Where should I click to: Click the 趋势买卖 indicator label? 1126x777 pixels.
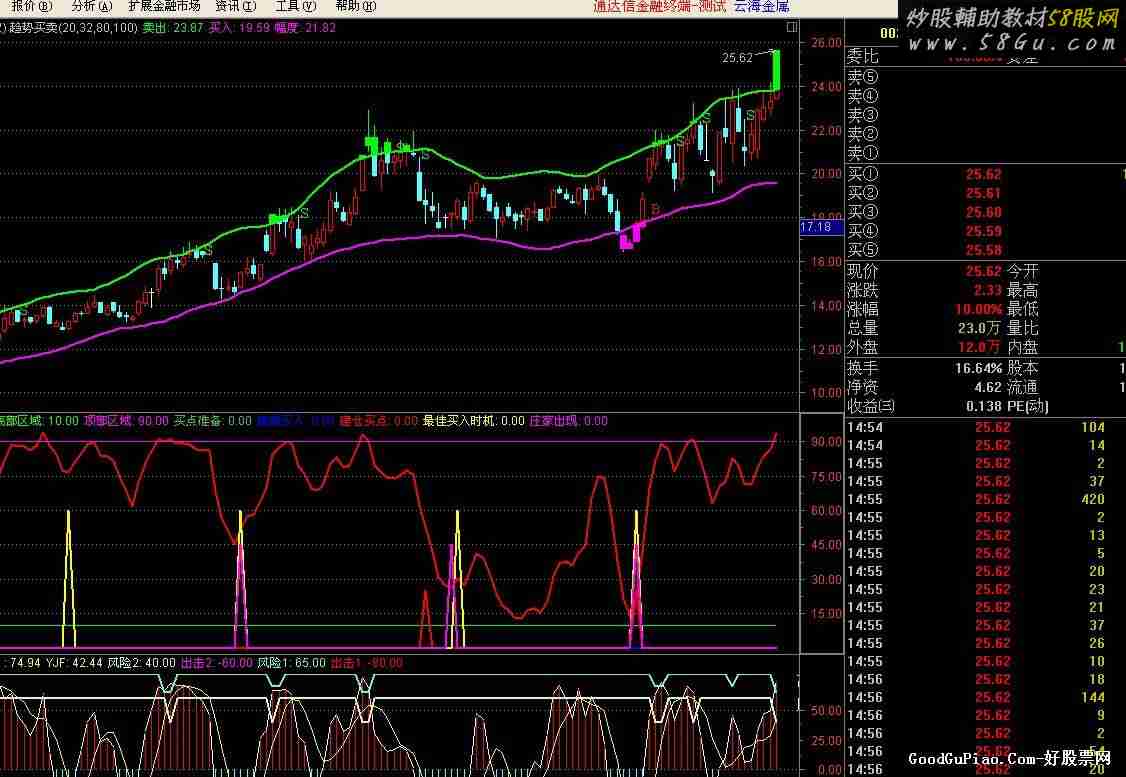(37, 28)
